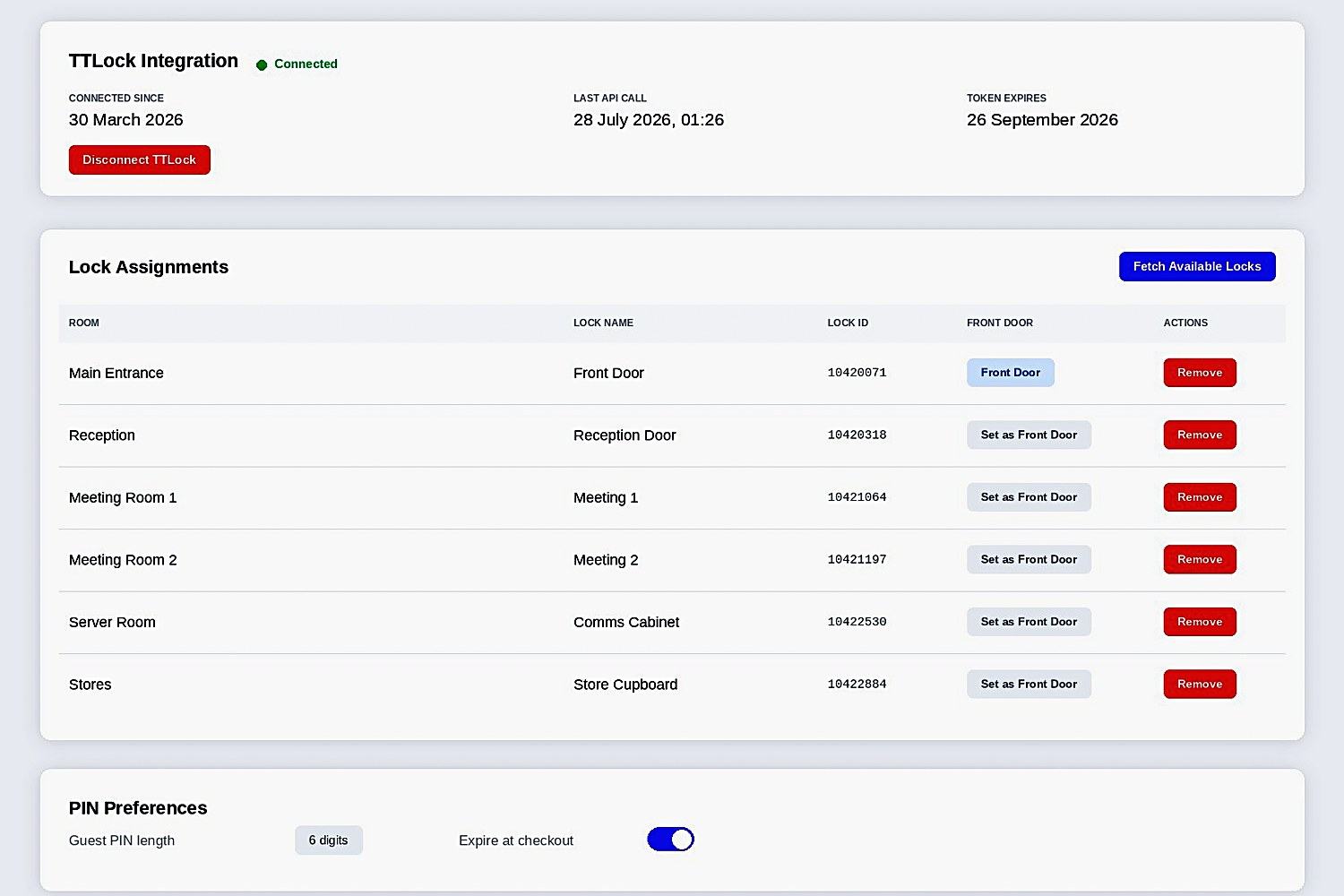
Task: Select the Main Entrance room name
Action: [116, 373]
